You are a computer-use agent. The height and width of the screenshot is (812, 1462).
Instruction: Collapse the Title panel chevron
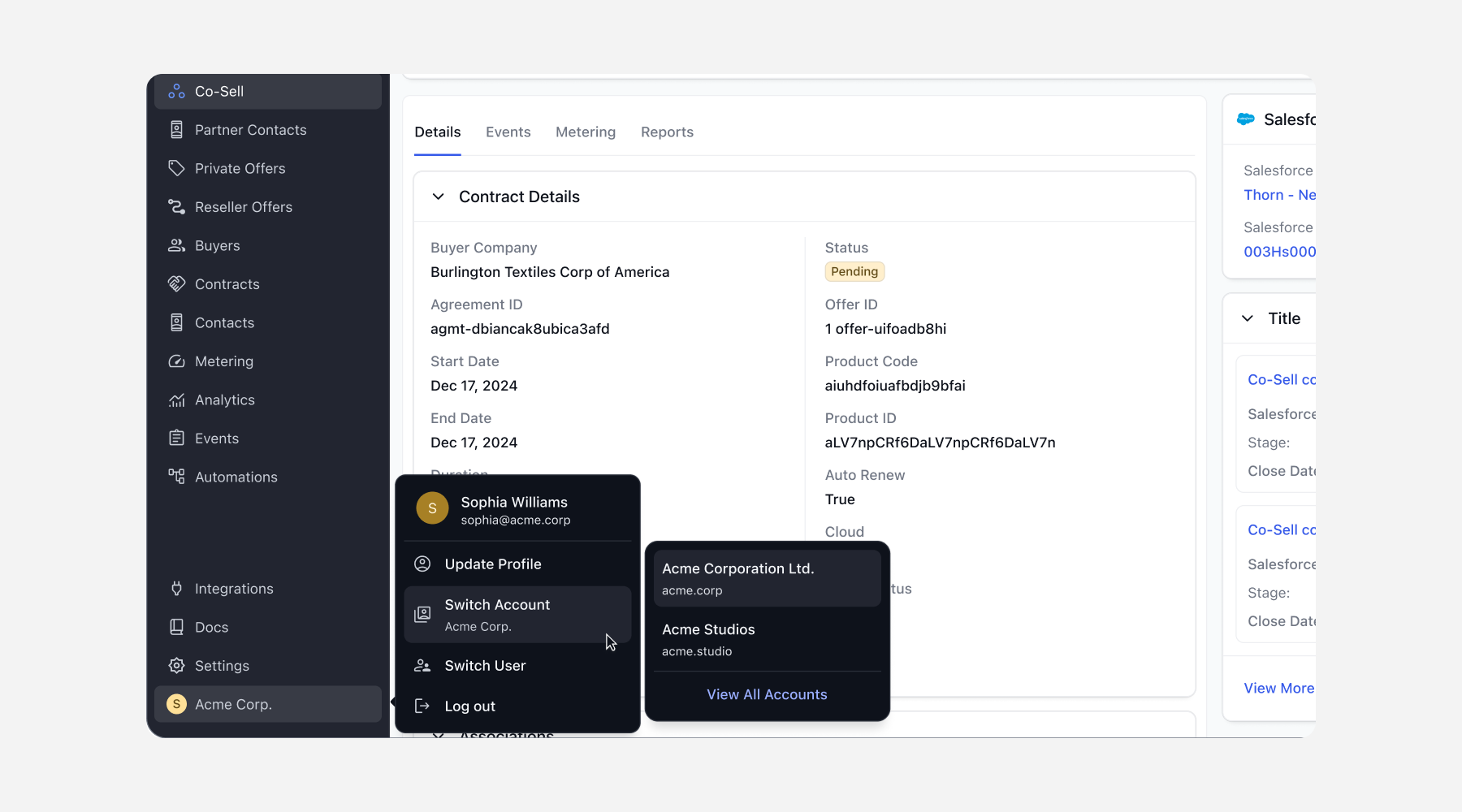[1248, 318]
